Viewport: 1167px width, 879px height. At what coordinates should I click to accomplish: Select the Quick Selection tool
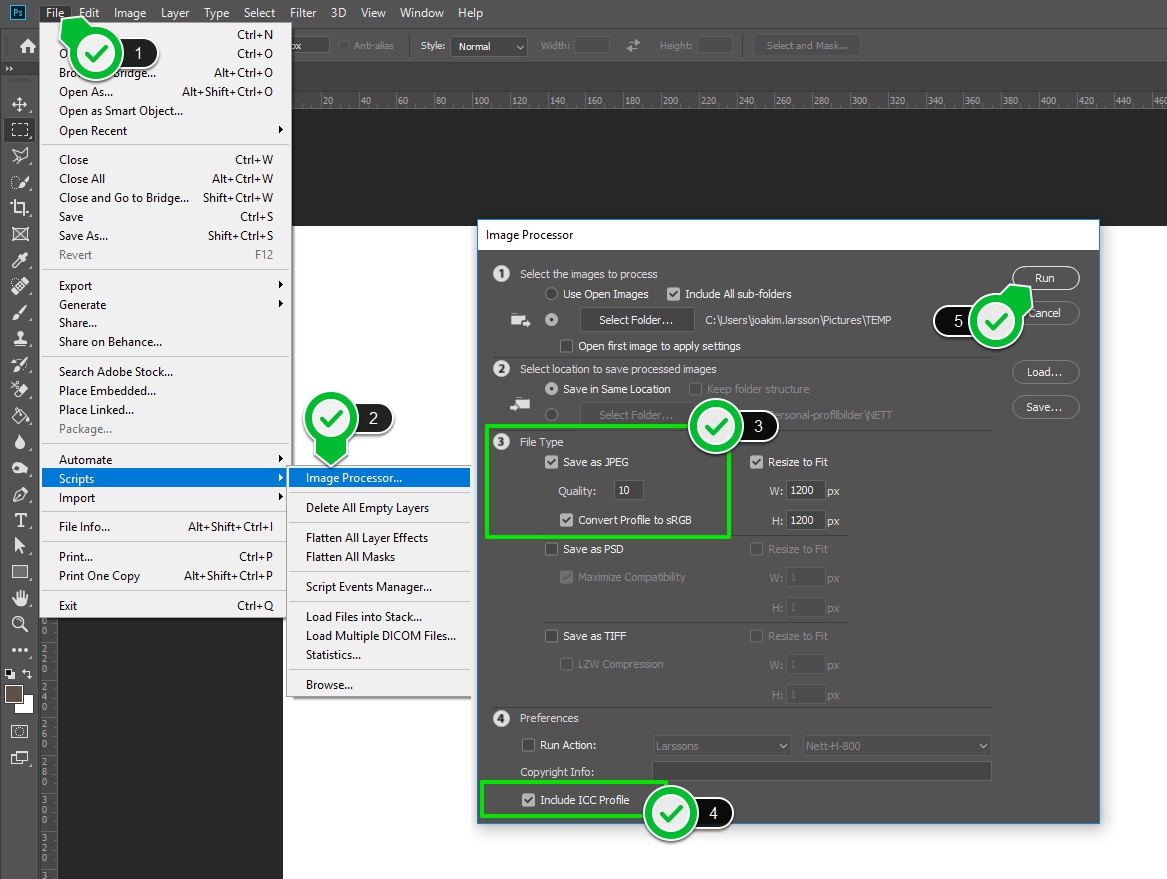(x=20, y=182)
